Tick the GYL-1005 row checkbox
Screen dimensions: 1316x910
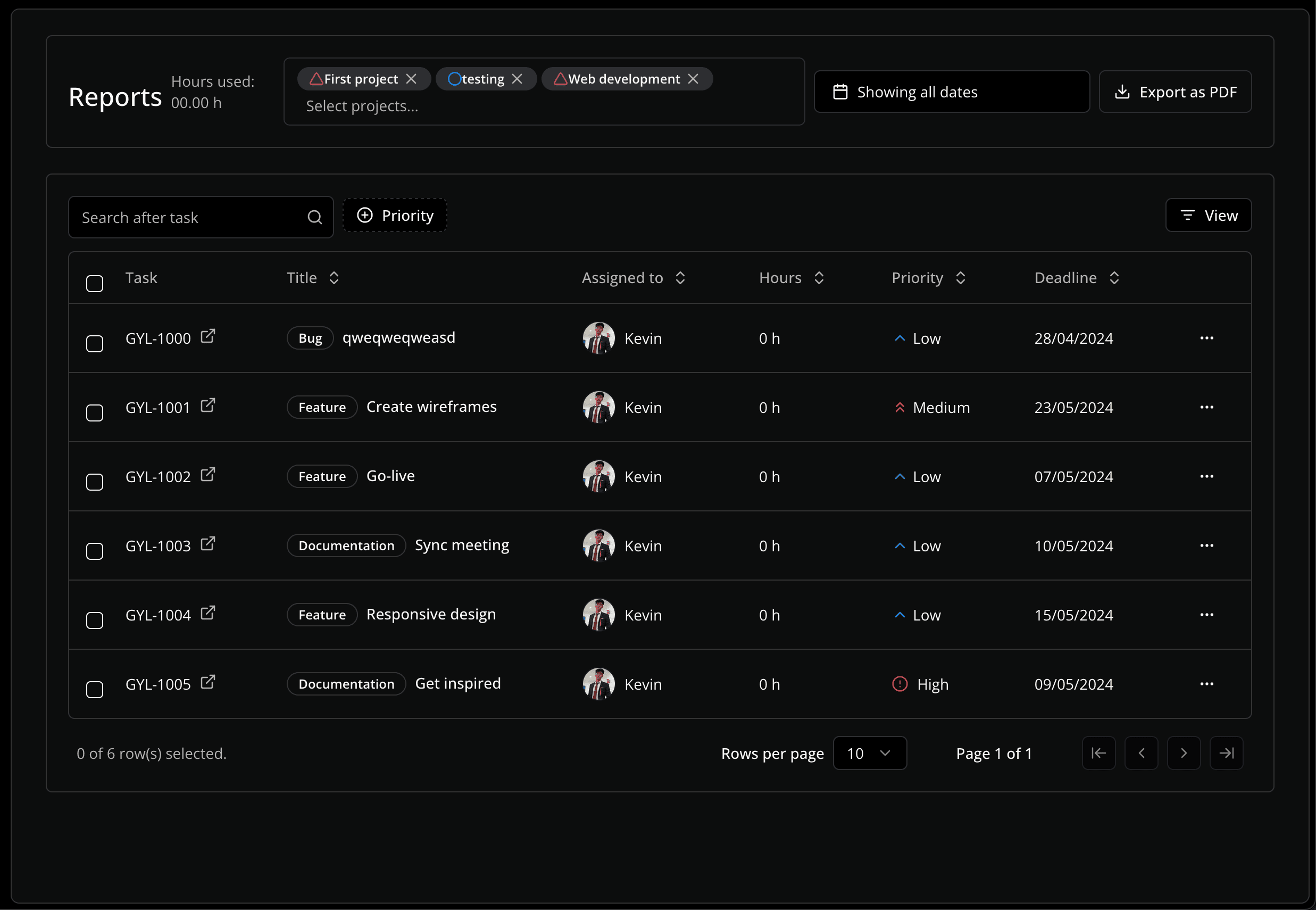(x=94, y=689)
